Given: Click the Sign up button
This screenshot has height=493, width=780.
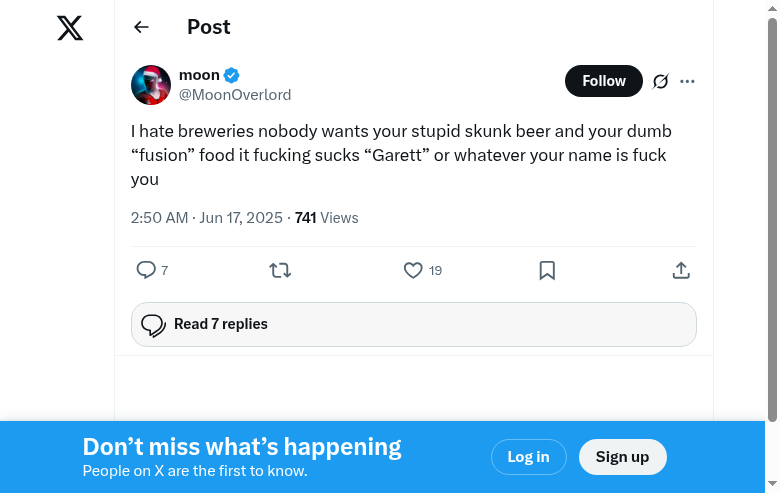Looking at the screenshot, I should tap(622, 457).
